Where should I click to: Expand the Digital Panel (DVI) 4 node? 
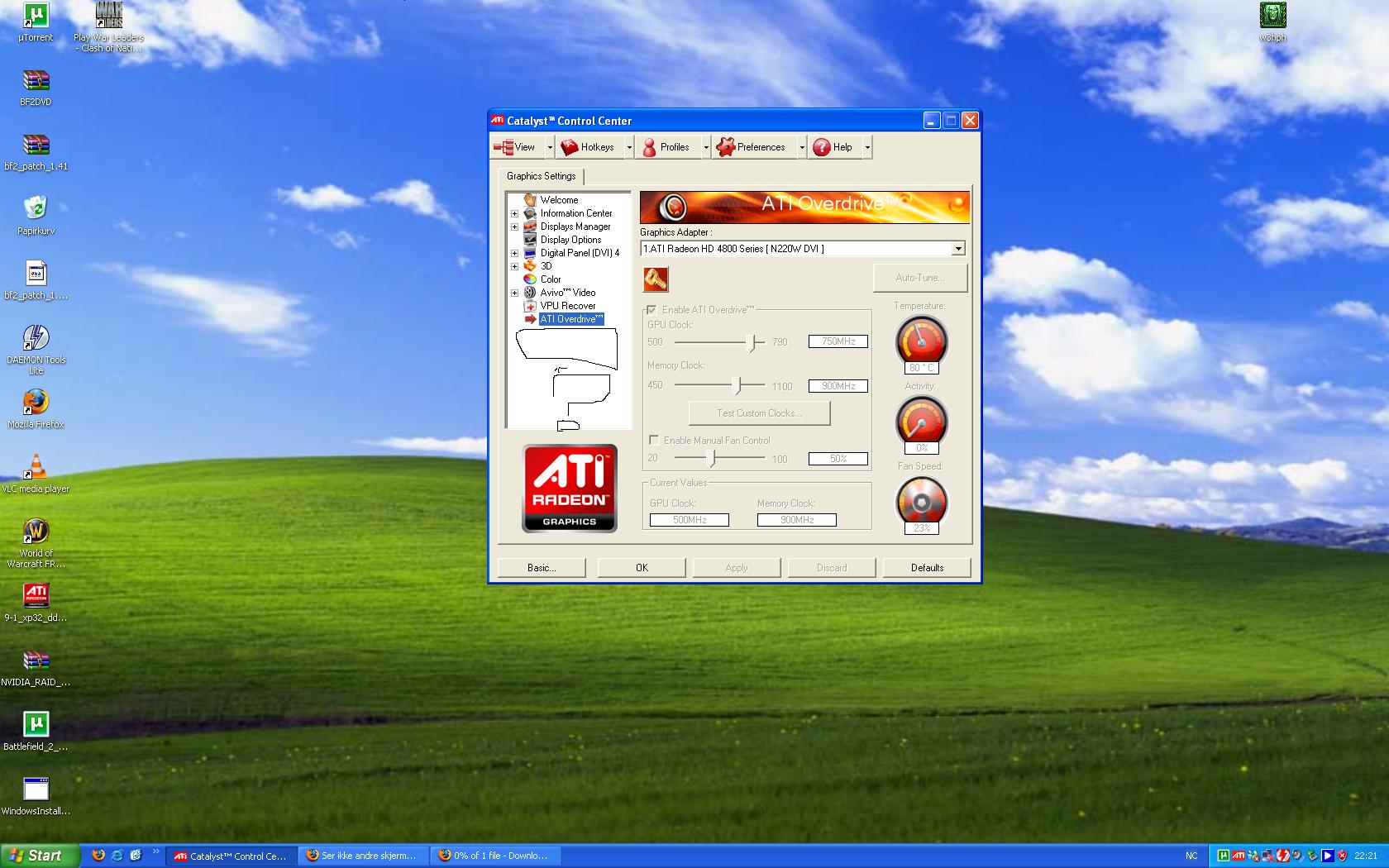click(x=514, y=253)
